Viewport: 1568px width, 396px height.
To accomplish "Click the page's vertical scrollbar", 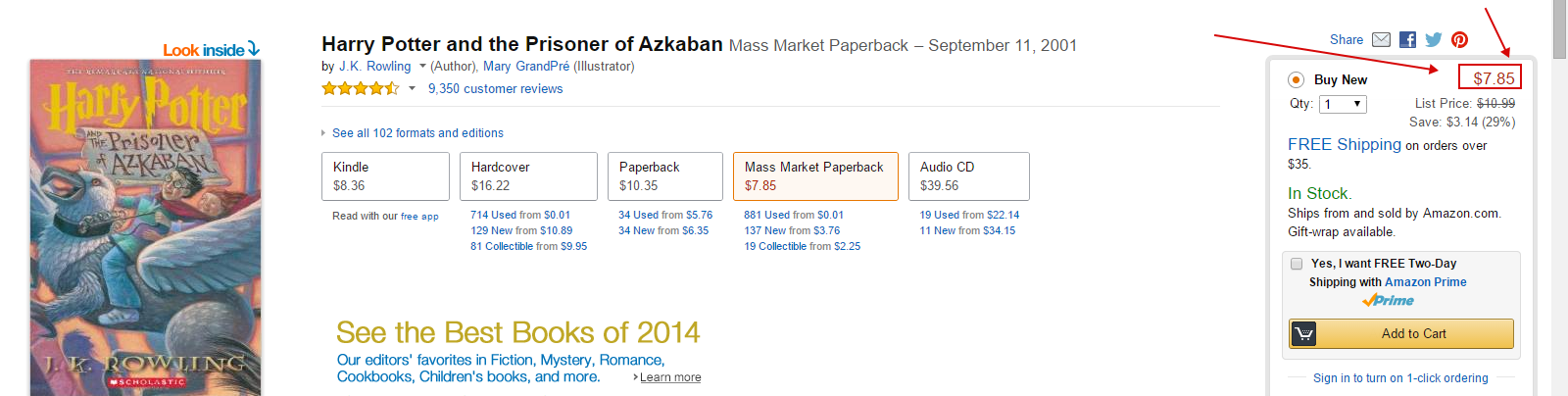I will [1560, 198].
